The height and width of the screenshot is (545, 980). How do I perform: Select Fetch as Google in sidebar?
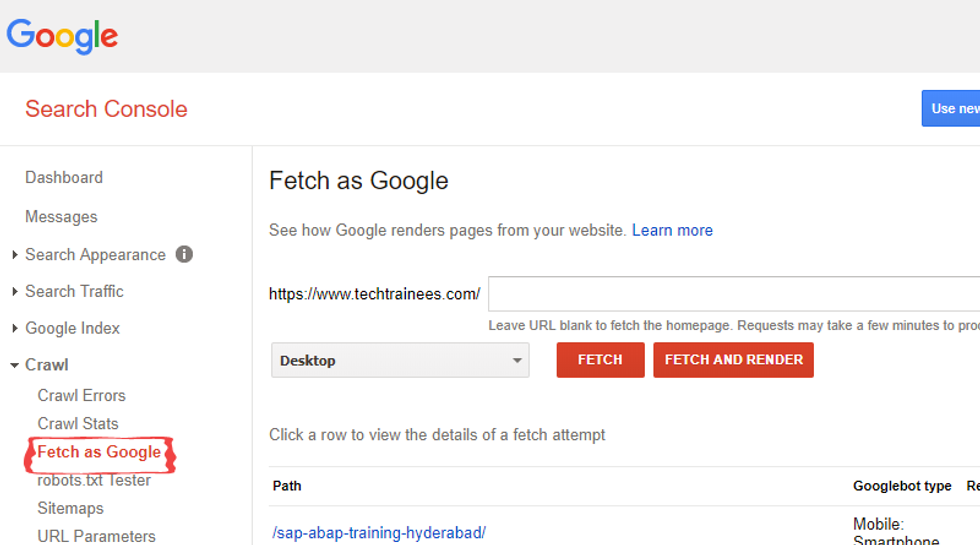coord(99,452)
